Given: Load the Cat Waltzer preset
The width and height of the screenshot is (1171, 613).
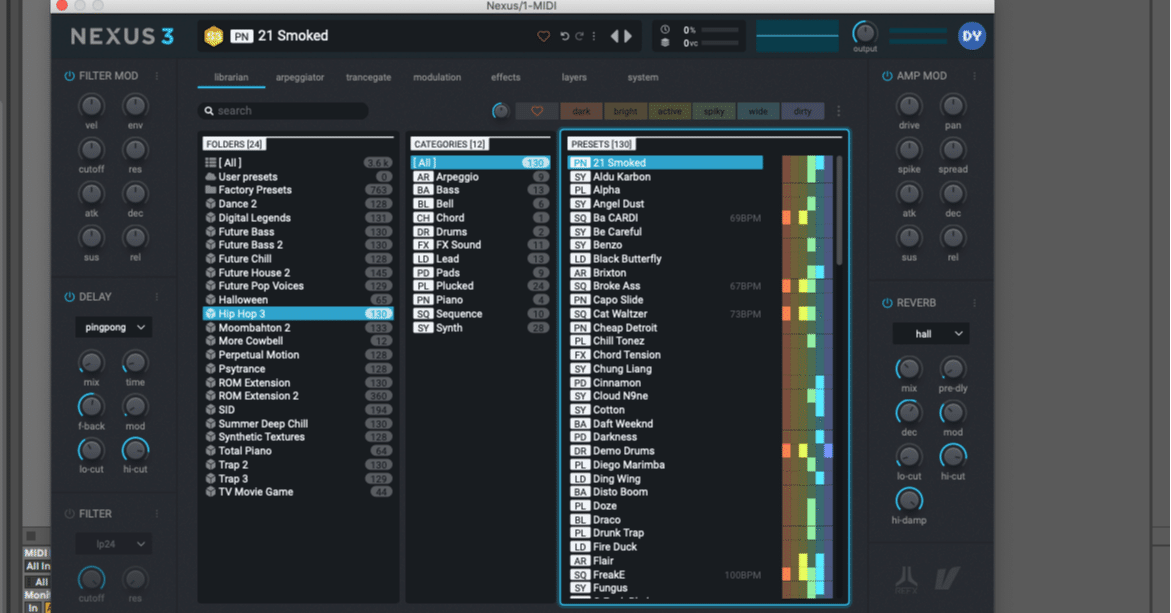Looking at the screenshot, I should [x=666, y=314].
